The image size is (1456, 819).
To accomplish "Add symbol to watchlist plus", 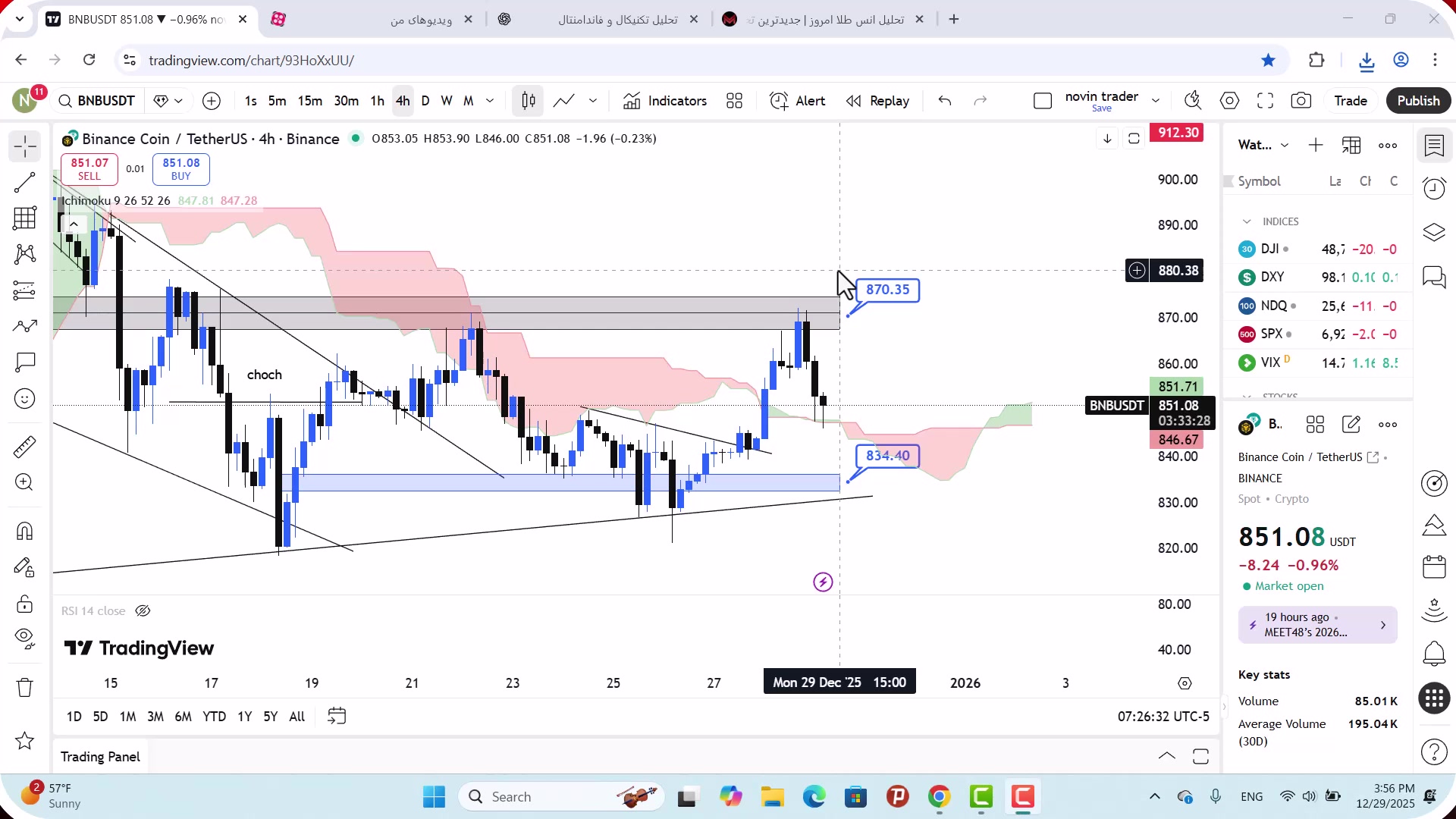I will [1316, 146].
